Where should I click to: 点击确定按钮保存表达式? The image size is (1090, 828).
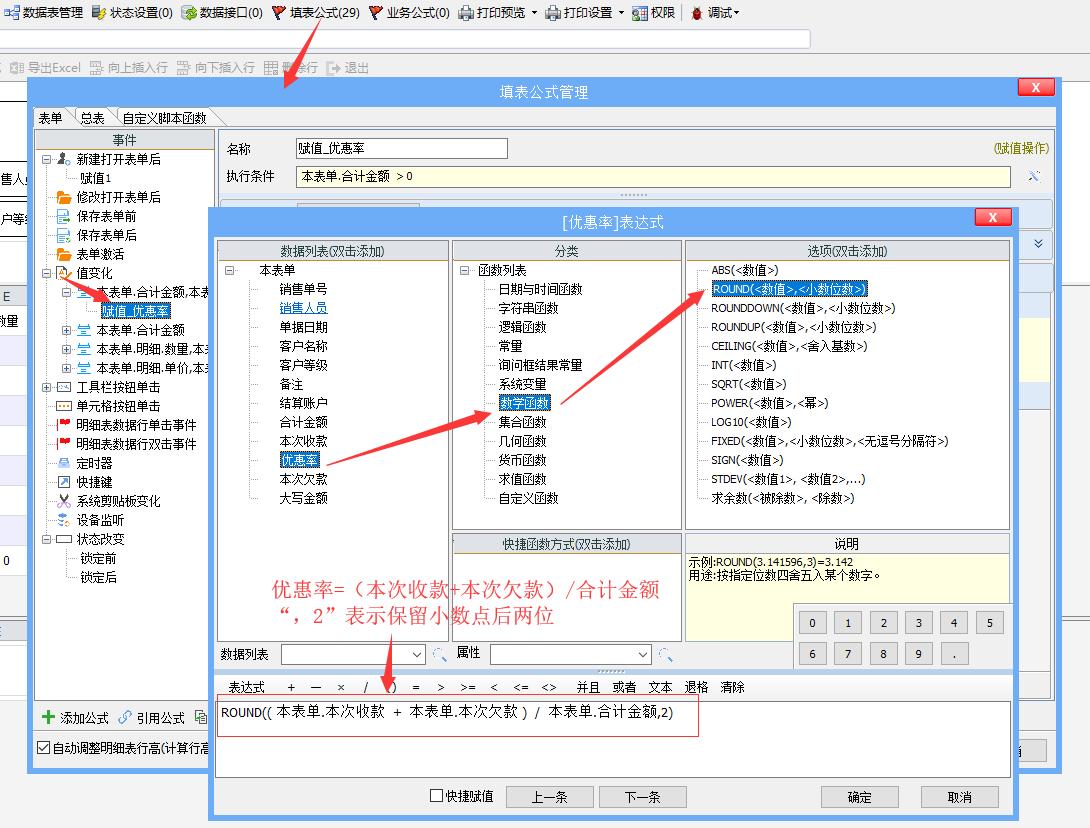click(x=860, y=797)
